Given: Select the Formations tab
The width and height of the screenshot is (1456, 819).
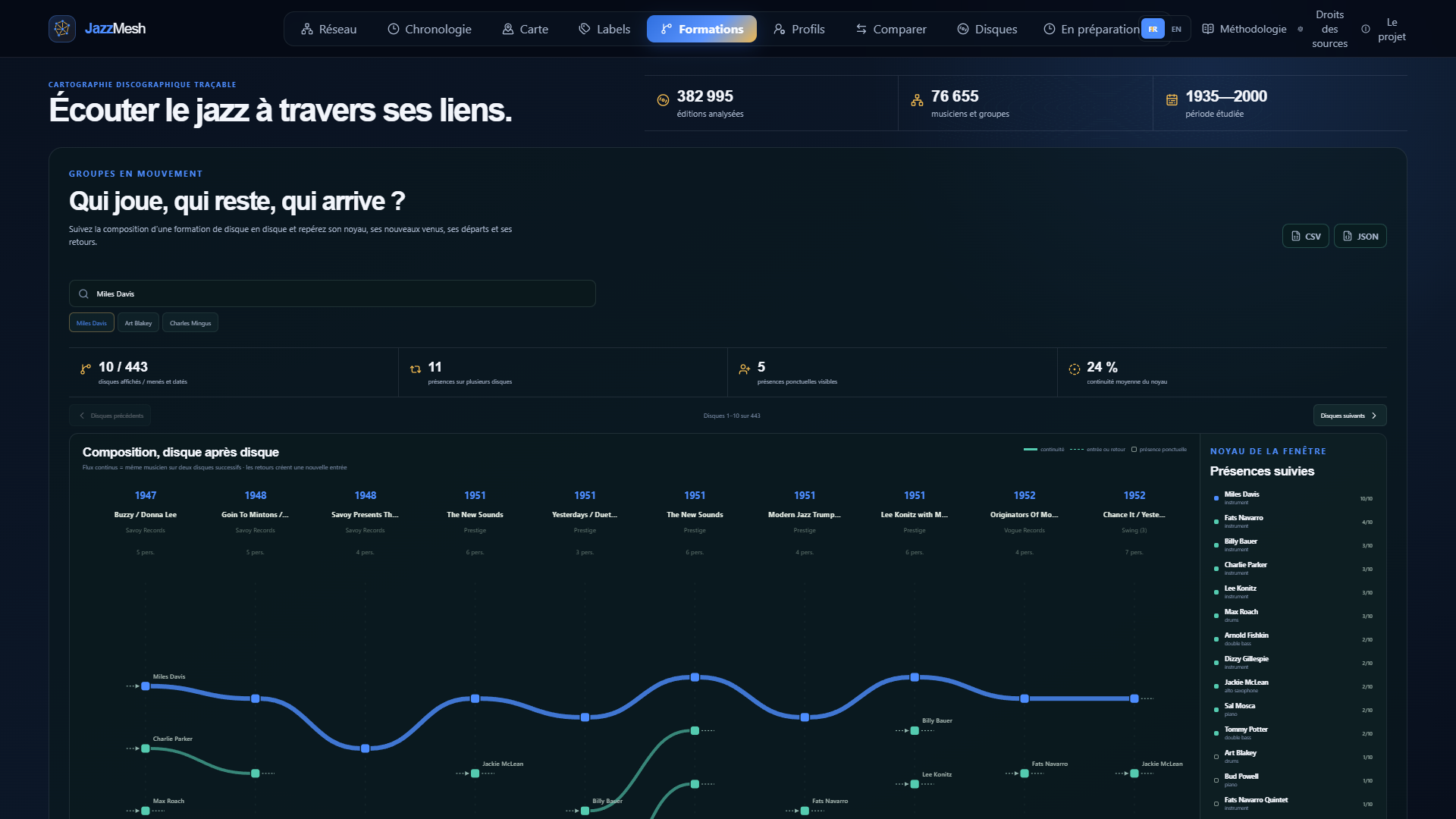Looking at the screenshot, I should pos(701,29).
